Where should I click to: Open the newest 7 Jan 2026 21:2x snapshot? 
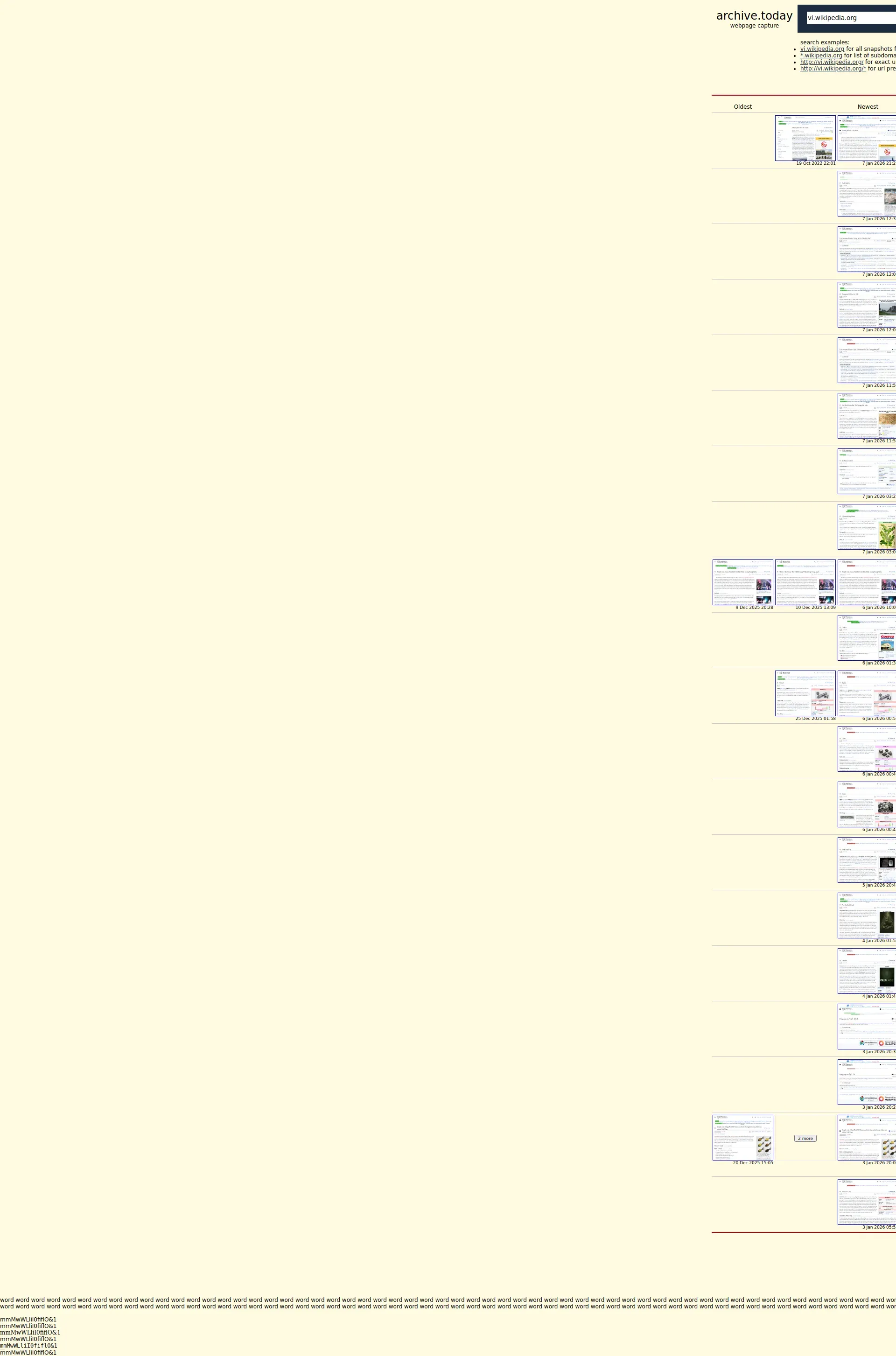866,138
